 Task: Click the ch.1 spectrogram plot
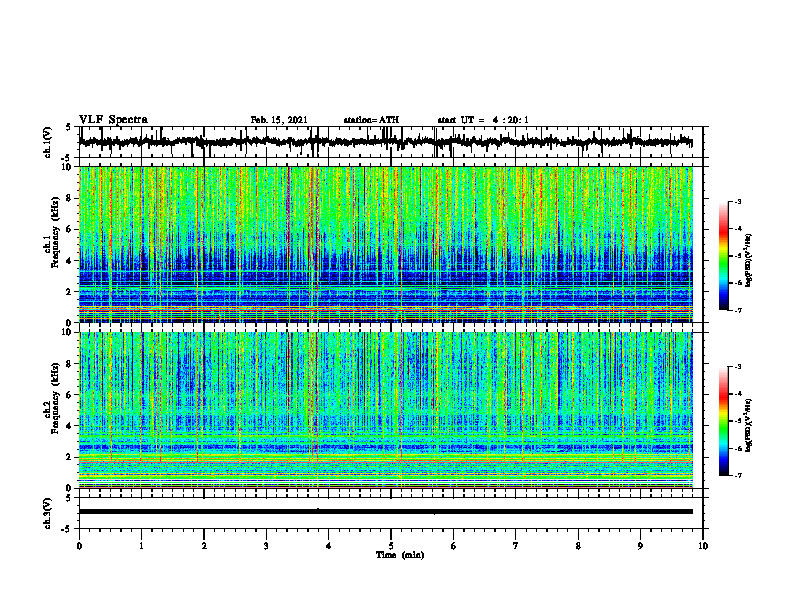[385, 244]
